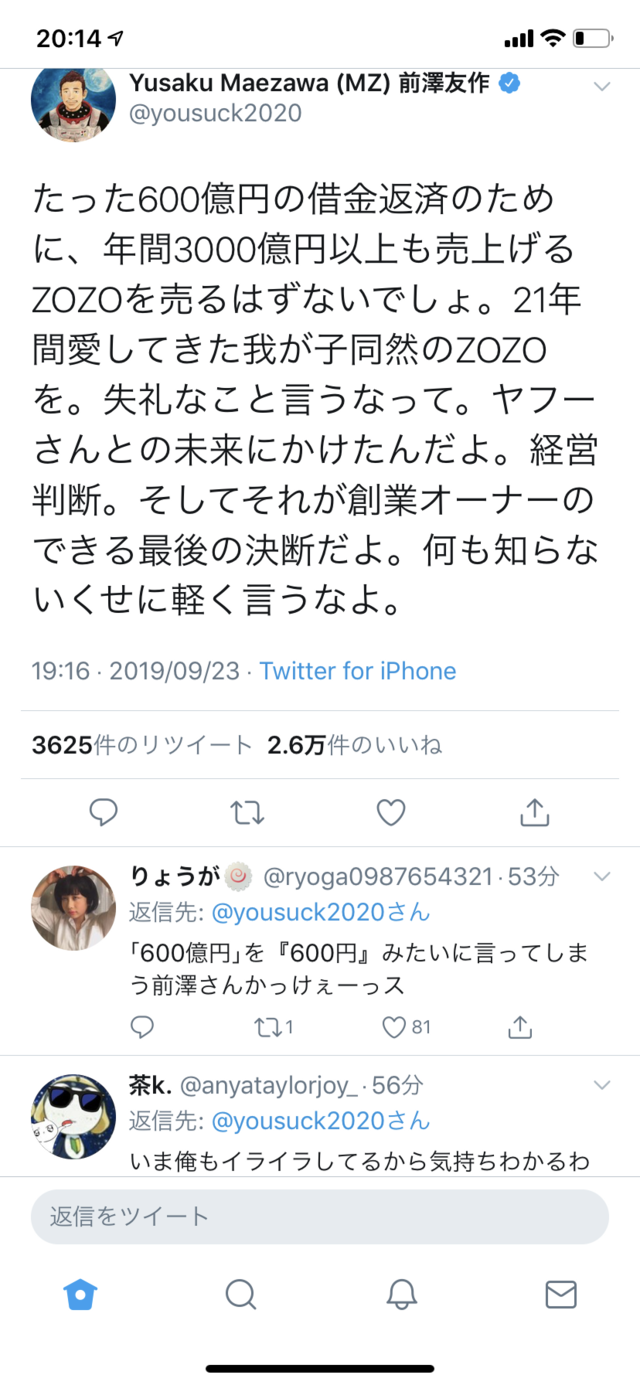
Task: Share りょうが's reply tweet
Action: (519, 1026)
